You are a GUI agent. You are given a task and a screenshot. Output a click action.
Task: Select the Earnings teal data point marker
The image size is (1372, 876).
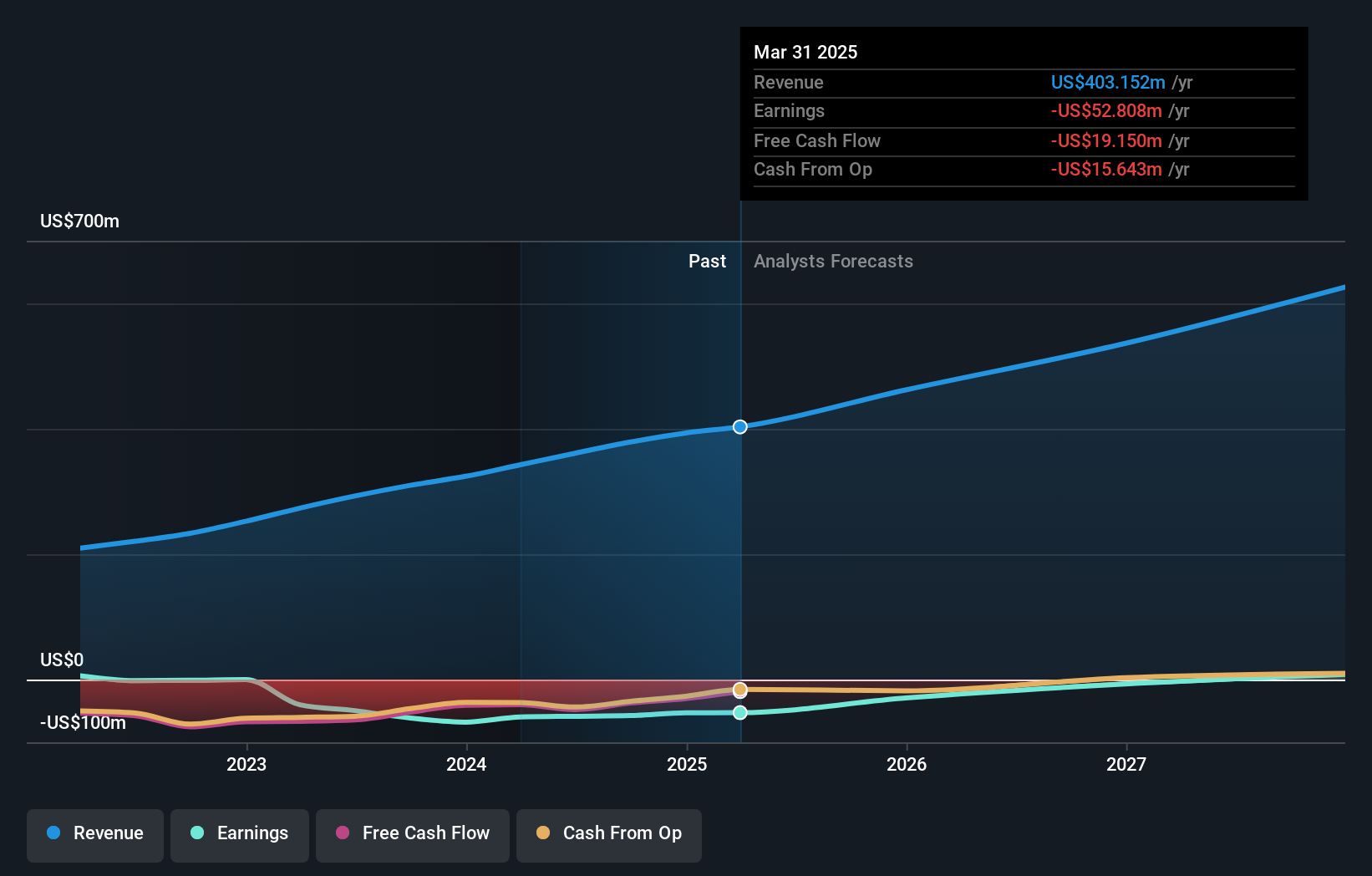pos(740,712)
